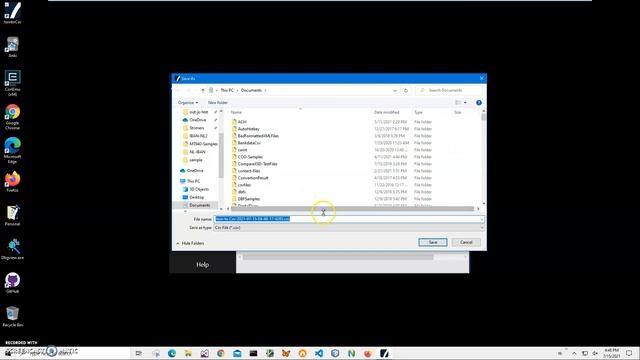Expand the File name history dropdown
640x360 pixels.
point(482,219)
